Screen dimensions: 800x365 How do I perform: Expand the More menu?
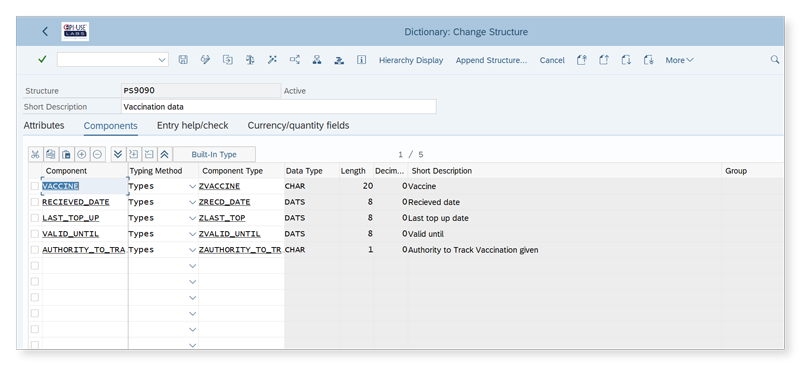pos(679,60)
